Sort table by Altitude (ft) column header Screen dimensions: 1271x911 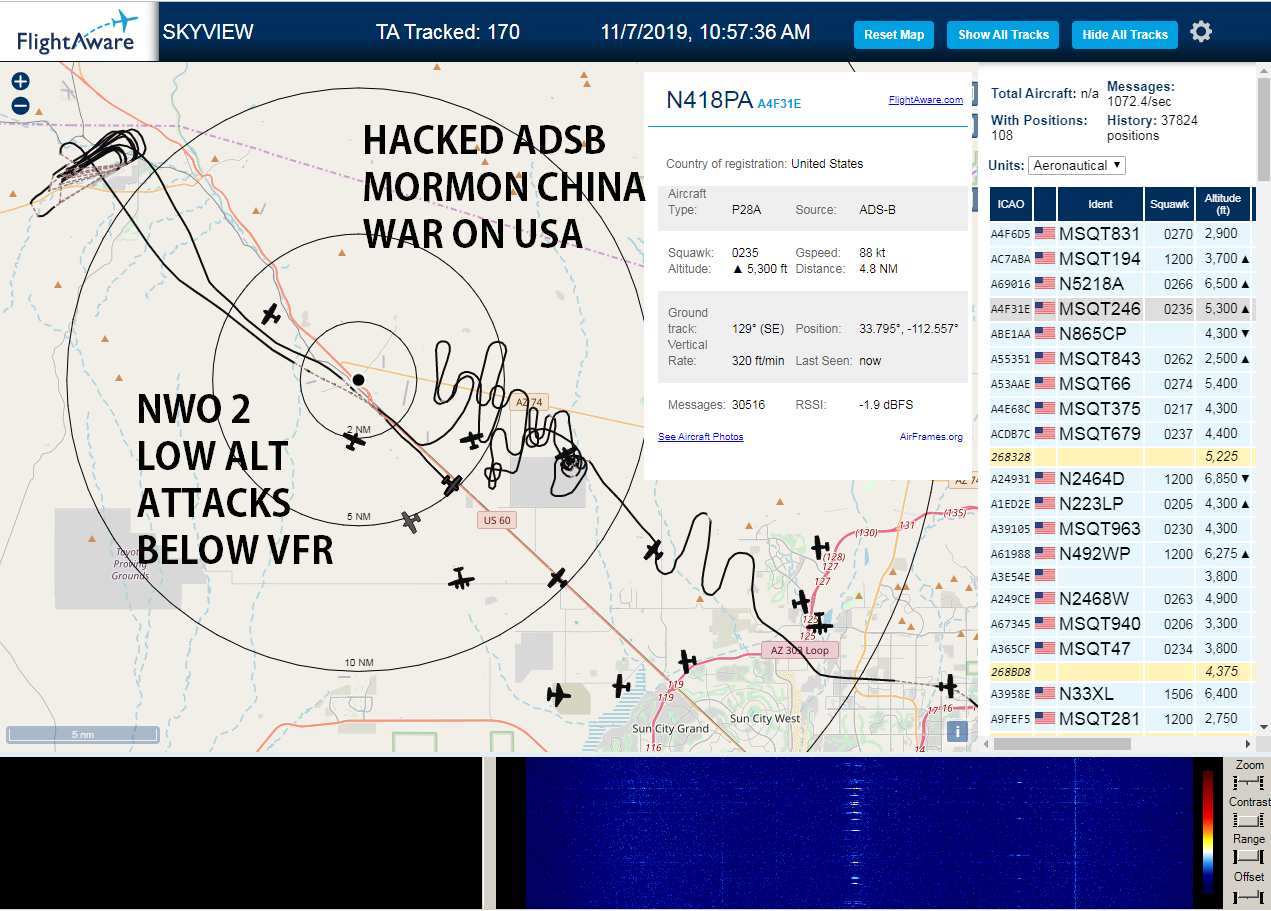click(1224, 204)
